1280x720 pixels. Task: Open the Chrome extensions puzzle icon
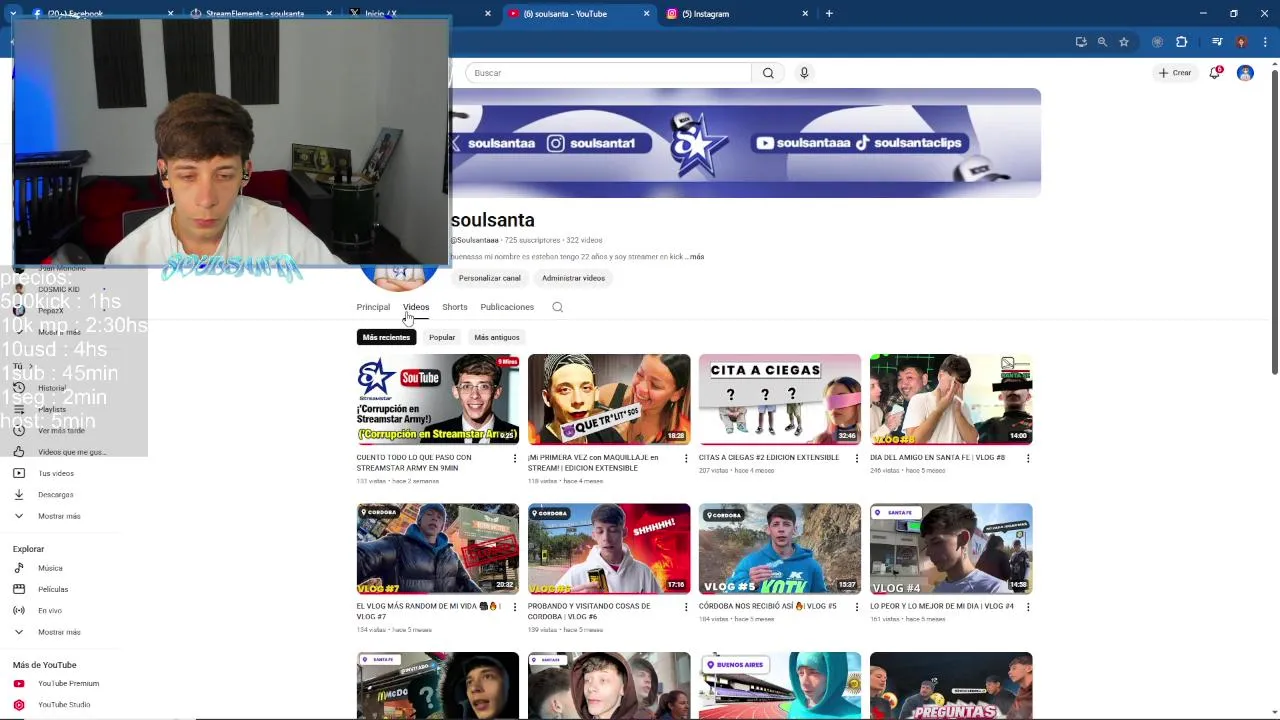[1182, 42]
